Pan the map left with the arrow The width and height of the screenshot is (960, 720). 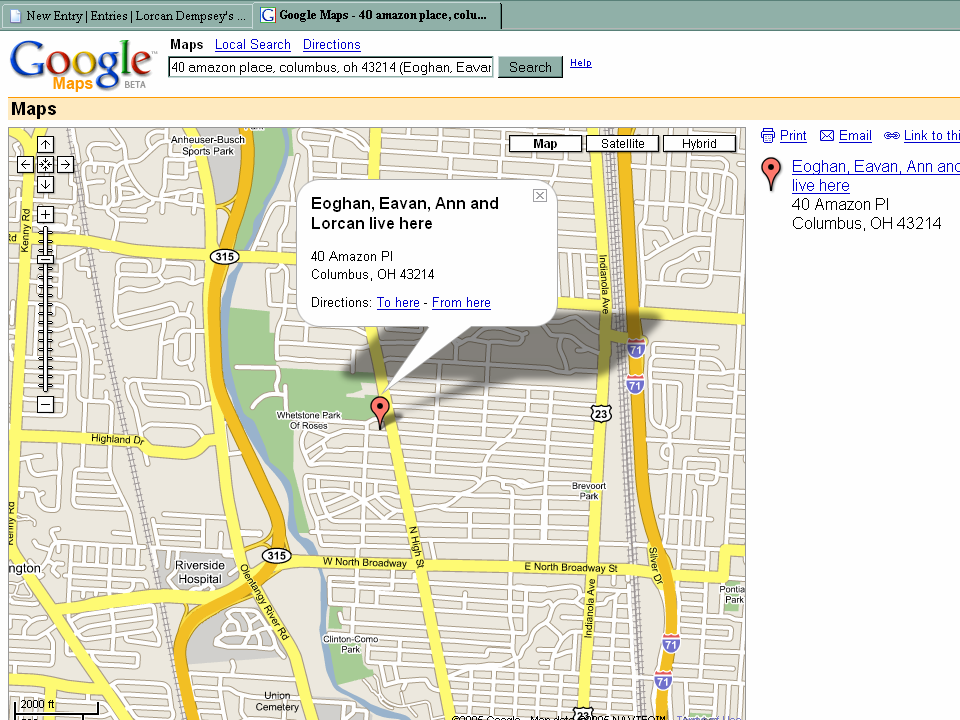(x=25, y=164)
